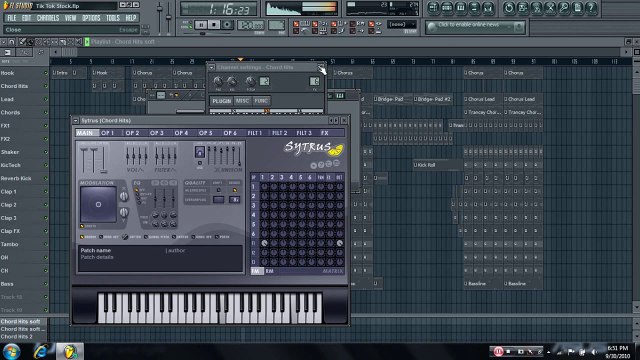This screenshot has height=360, width=640.
Task: Open the OPTIONS menu
Action: (91, 18)
